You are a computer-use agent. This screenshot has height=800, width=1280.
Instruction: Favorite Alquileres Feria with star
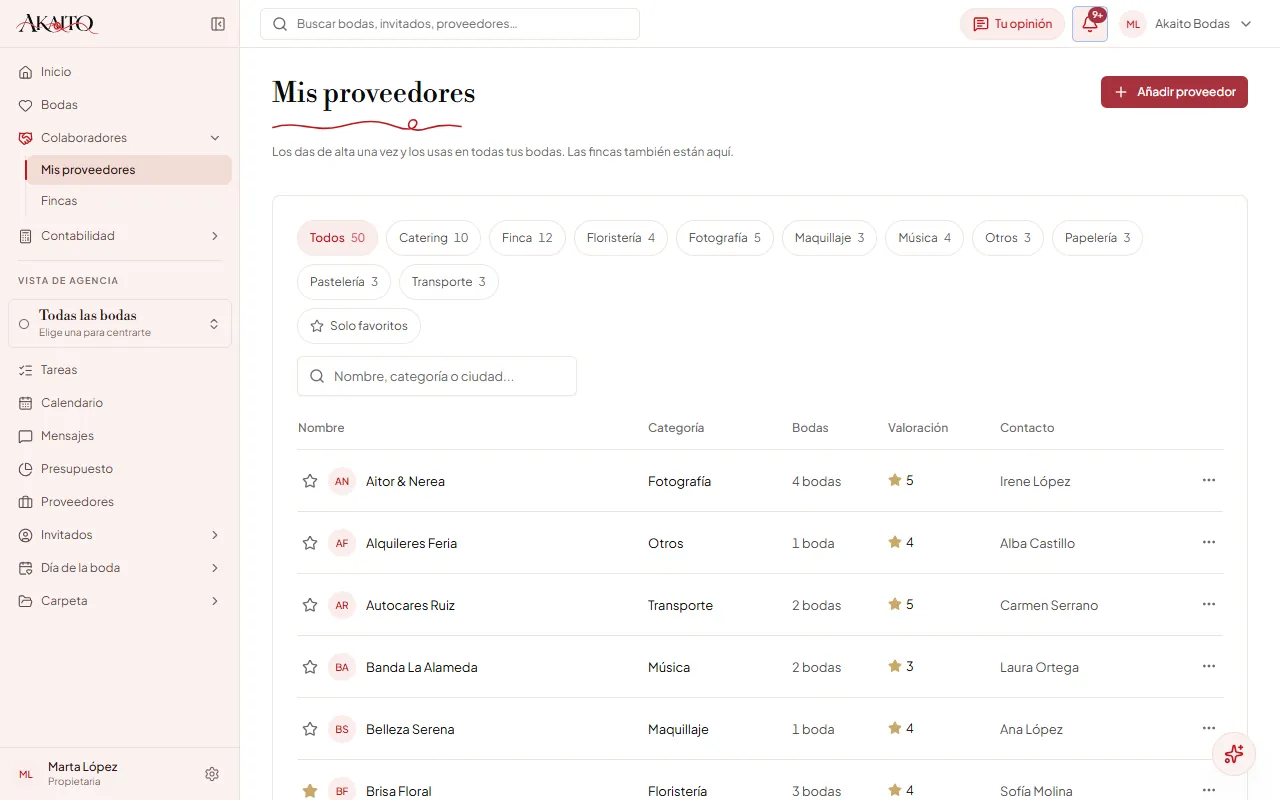pos(310,543)
